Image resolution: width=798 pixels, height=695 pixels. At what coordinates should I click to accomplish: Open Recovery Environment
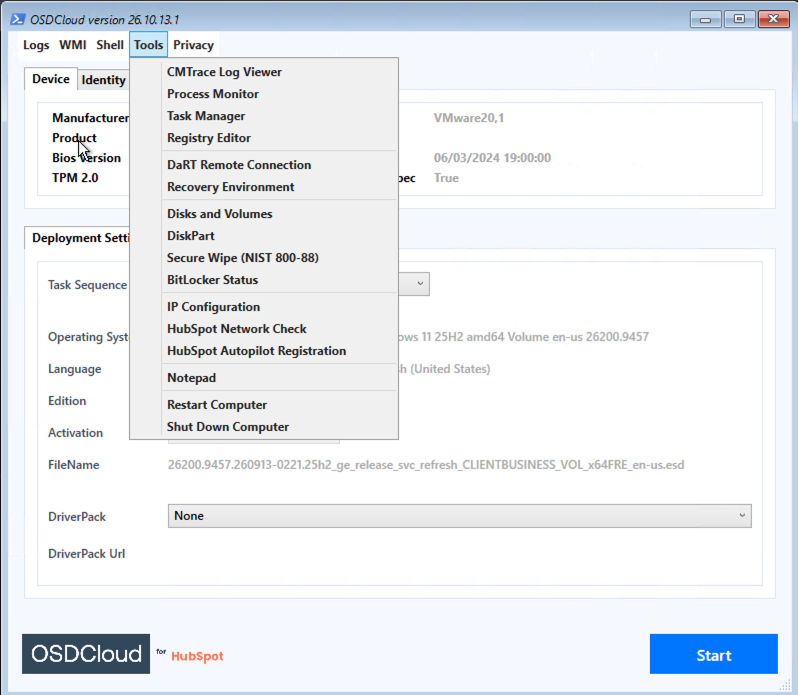tap(279, 187)
